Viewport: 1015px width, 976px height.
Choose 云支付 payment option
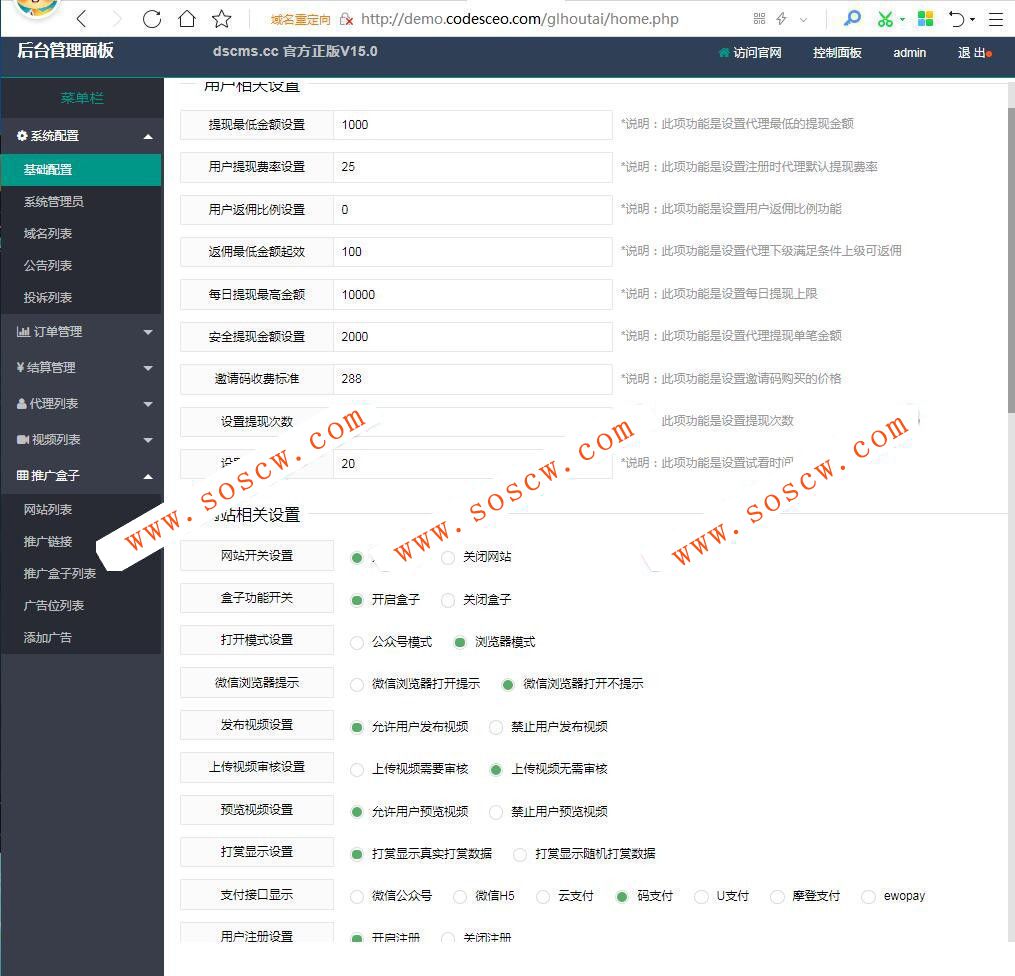coord(543,896)
